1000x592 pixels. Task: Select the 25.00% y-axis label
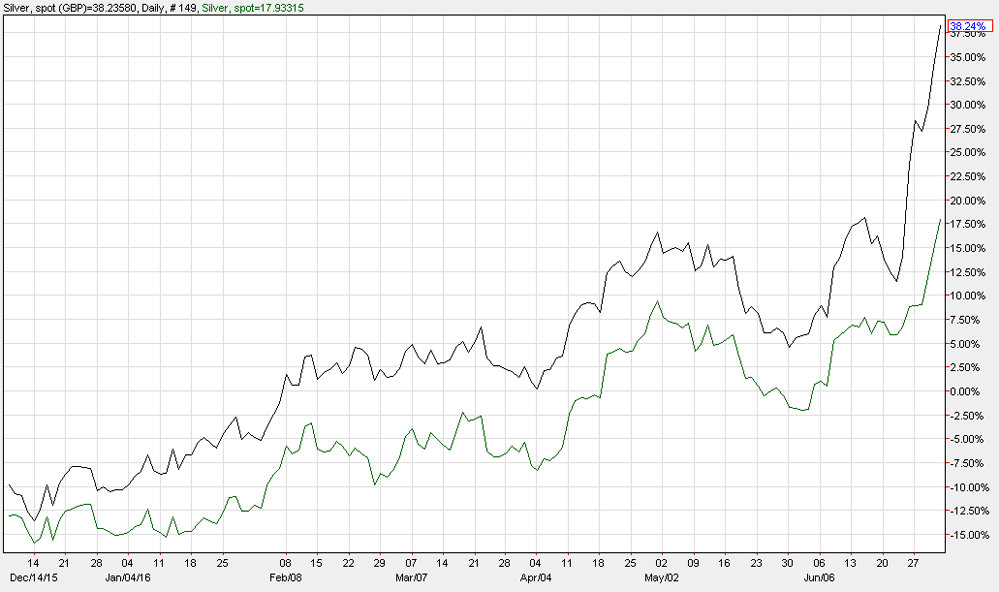coord(967,152)
